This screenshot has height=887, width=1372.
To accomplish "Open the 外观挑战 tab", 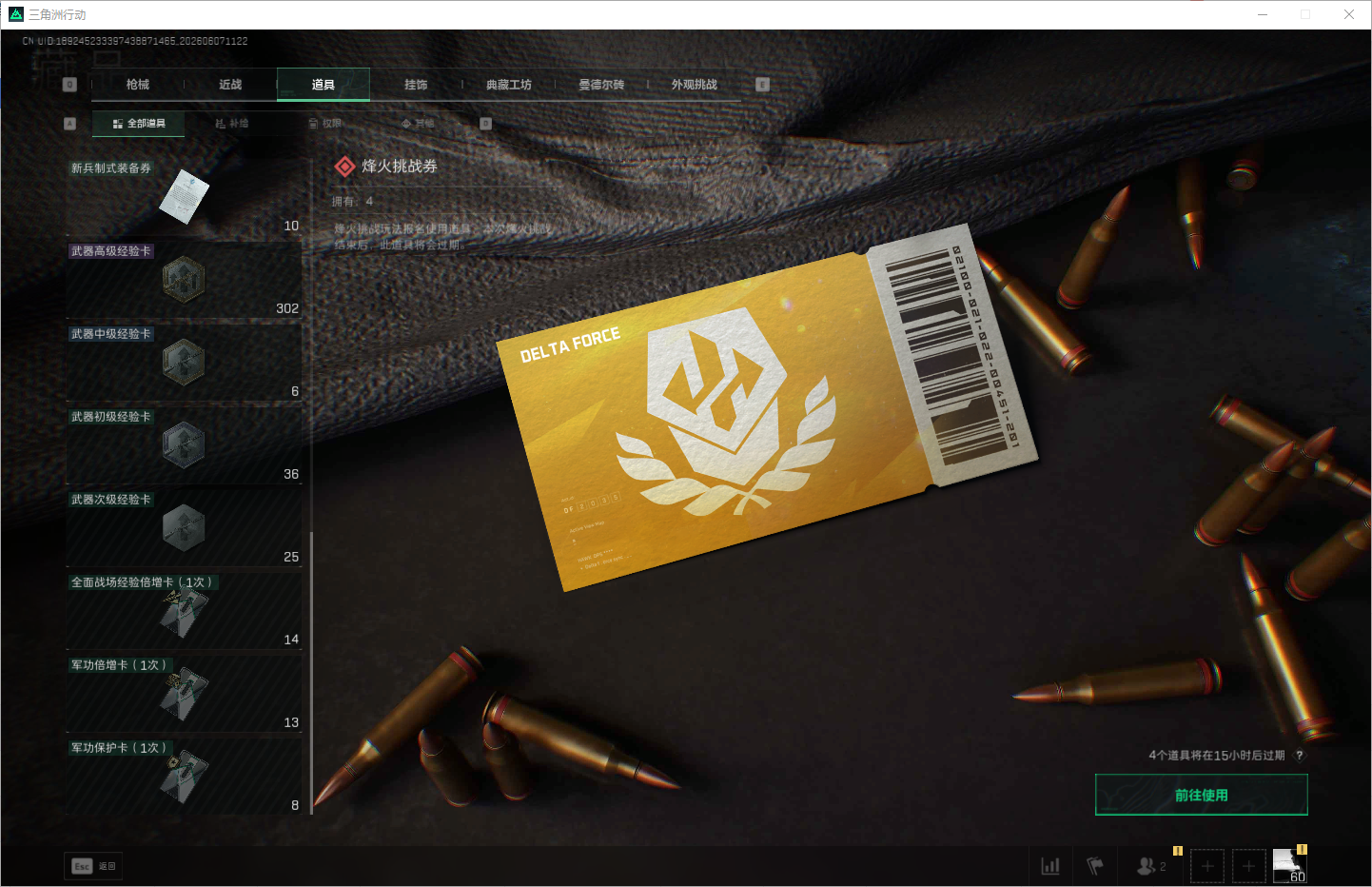I will 695,85.
